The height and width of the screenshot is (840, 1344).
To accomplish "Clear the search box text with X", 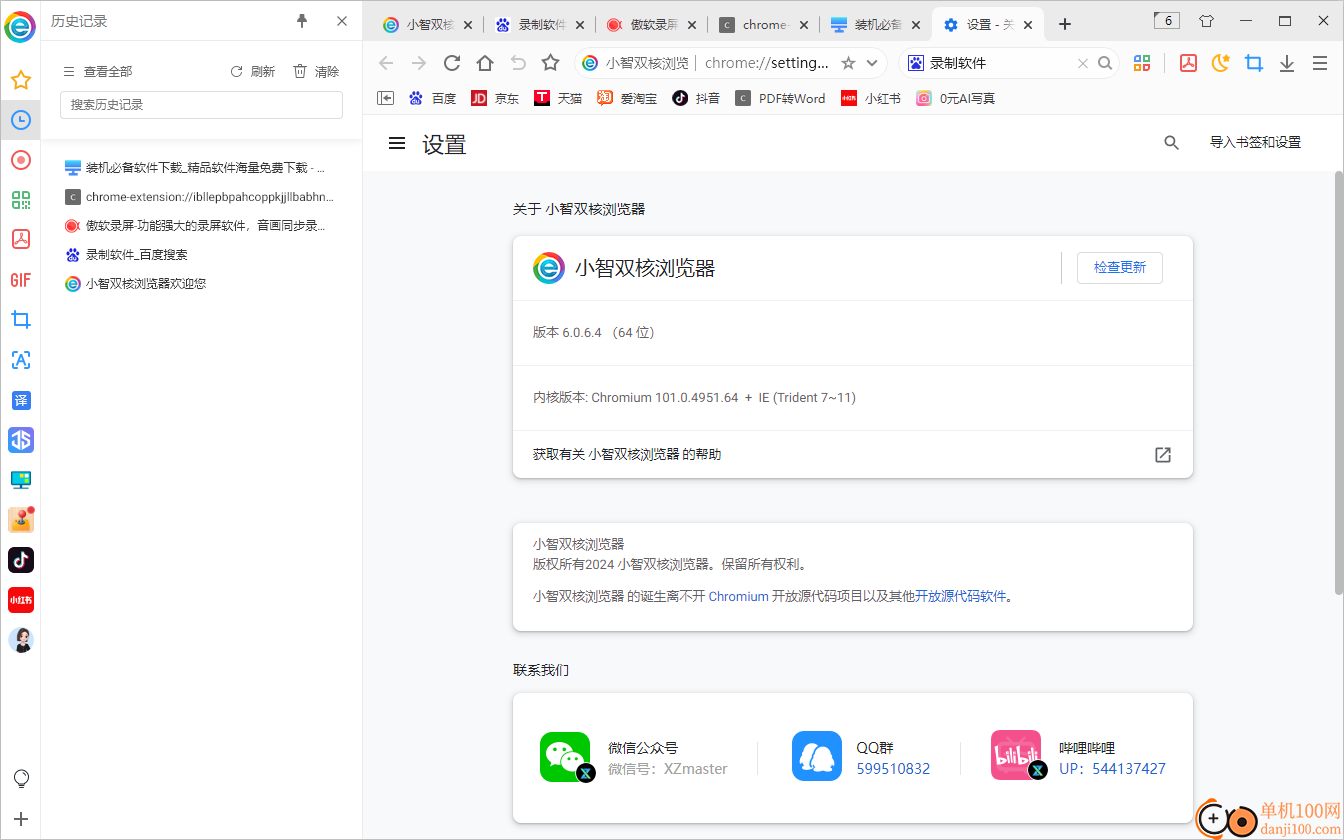I will 1082,63.
